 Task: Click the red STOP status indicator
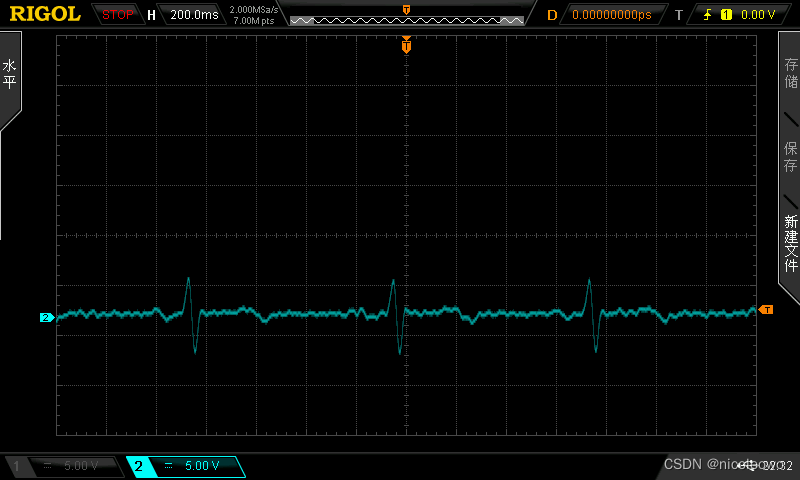(117, 15)
